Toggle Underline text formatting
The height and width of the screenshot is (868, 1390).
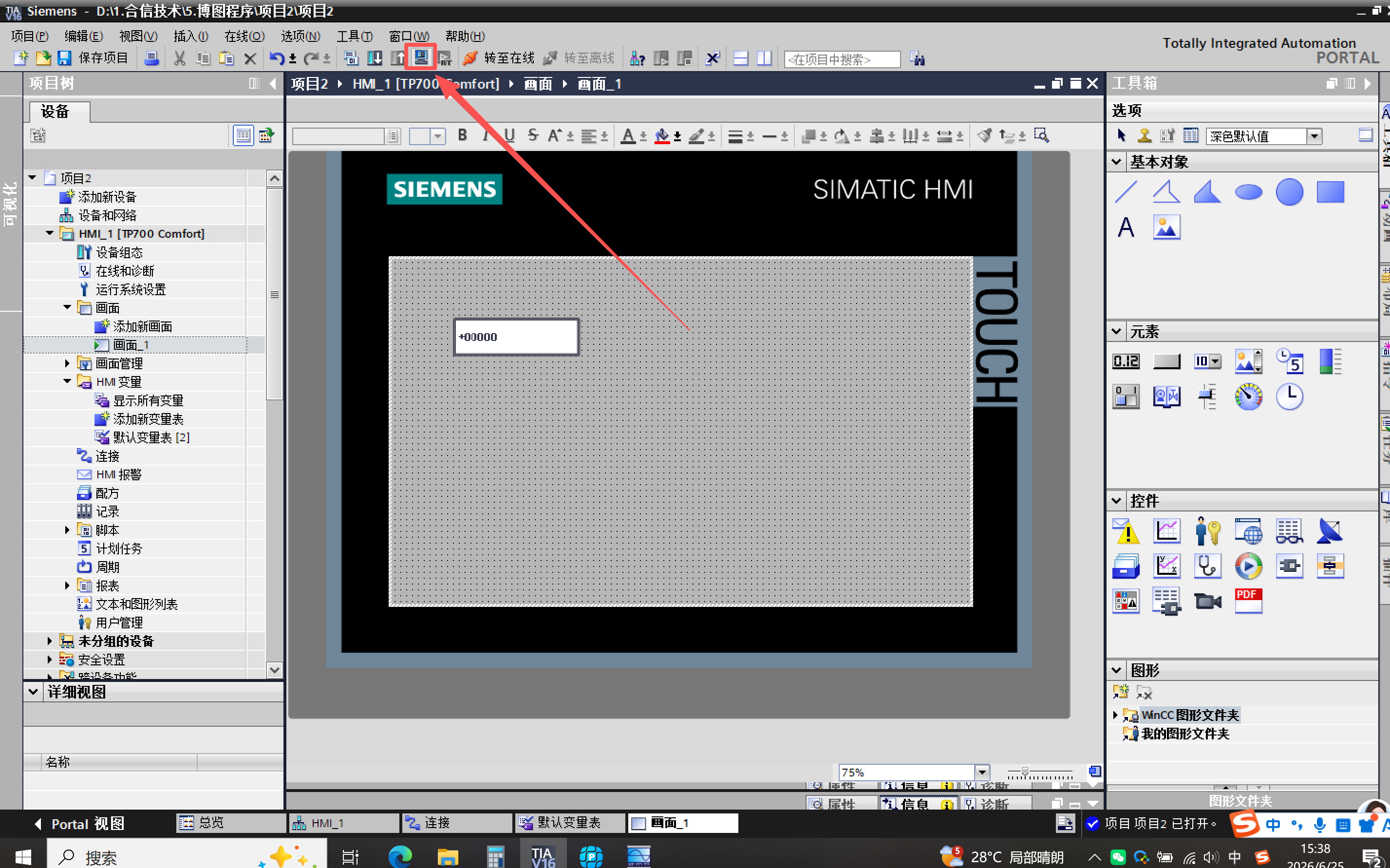click(x=509, y=135)
